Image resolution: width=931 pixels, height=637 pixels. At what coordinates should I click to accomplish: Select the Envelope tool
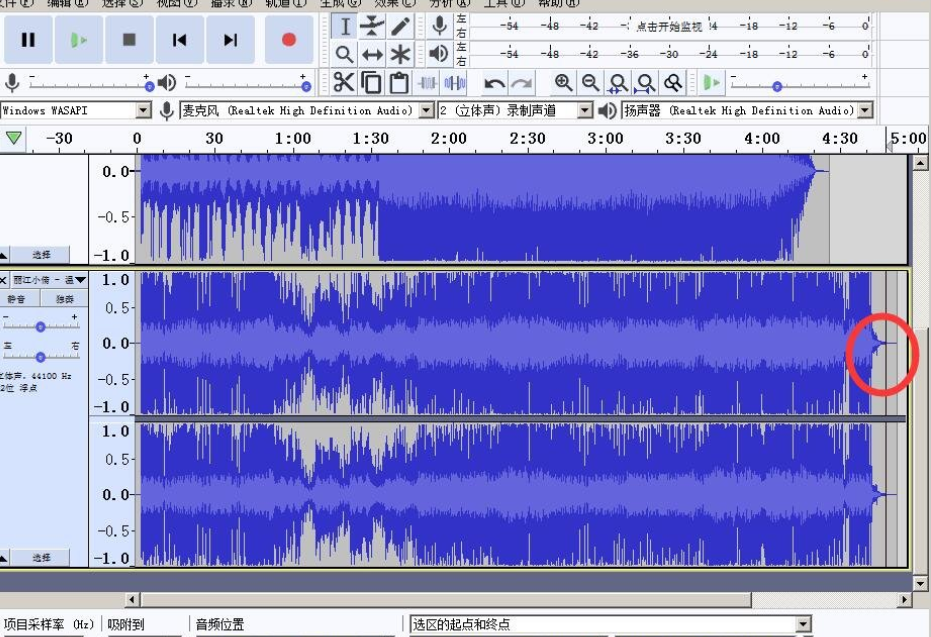(372, 26)
